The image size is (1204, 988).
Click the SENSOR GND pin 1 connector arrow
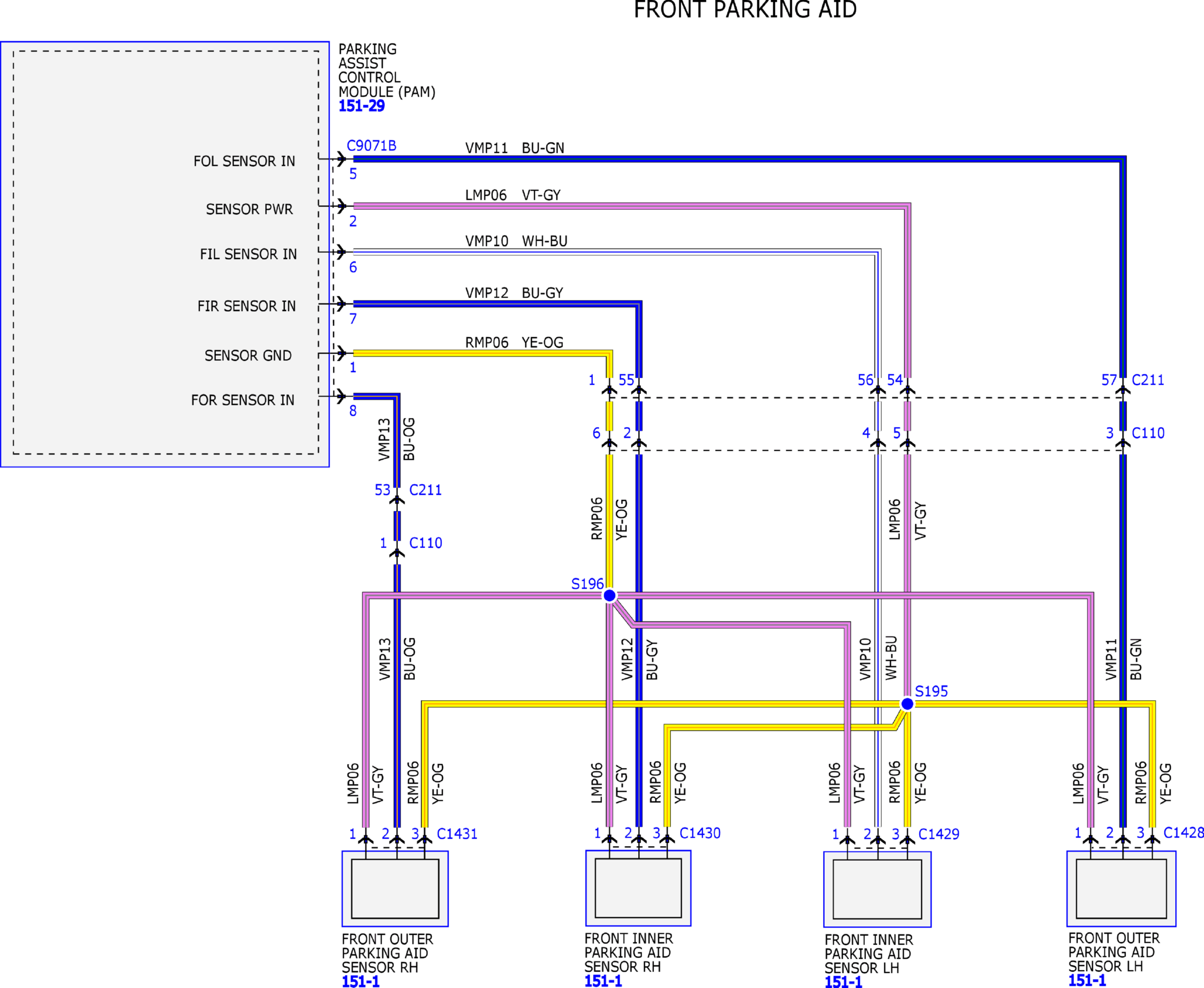click(x=341, y=353)
